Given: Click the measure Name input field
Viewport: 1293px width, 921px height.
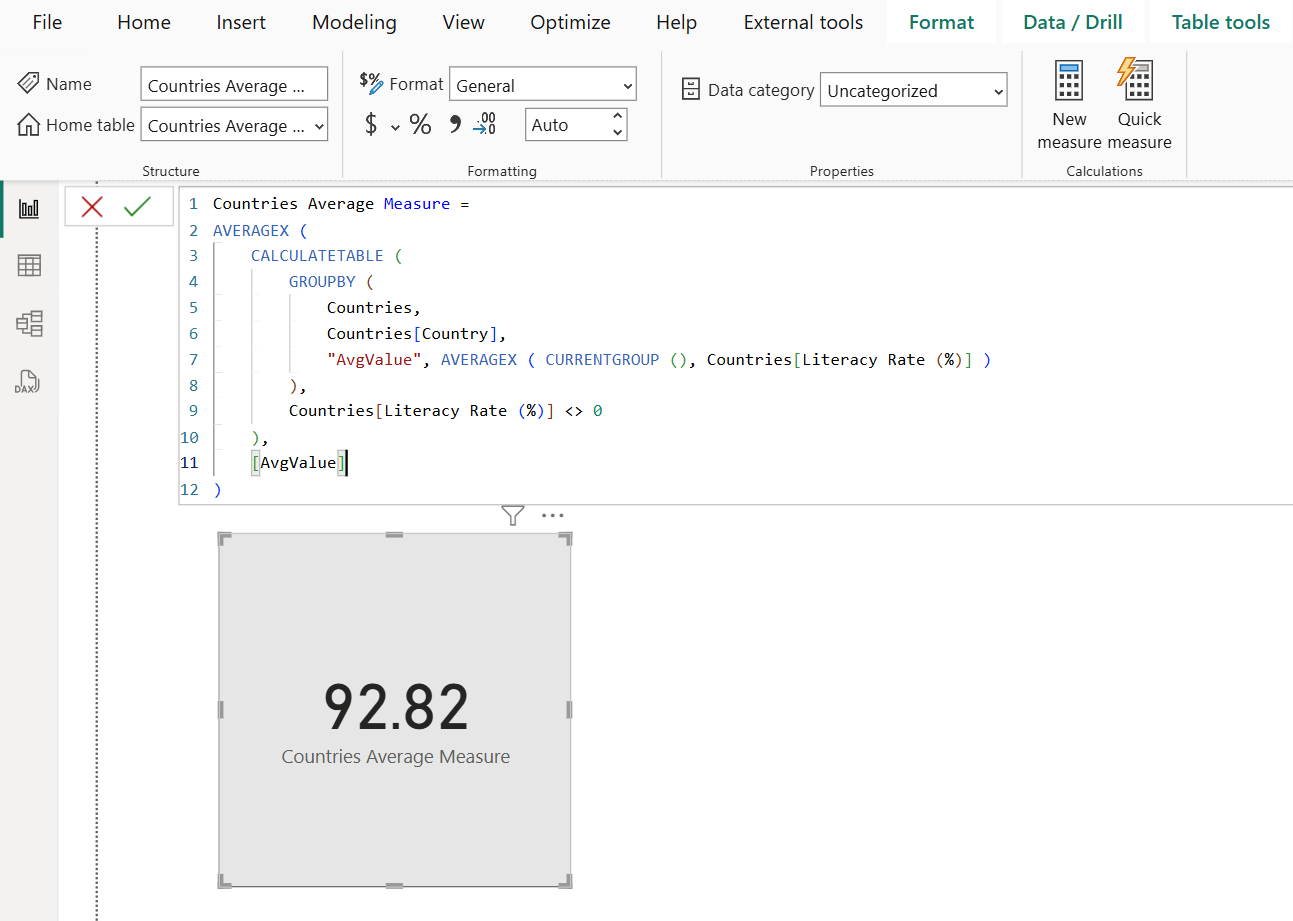Looking at the screenshot, I should click(234, 84).
